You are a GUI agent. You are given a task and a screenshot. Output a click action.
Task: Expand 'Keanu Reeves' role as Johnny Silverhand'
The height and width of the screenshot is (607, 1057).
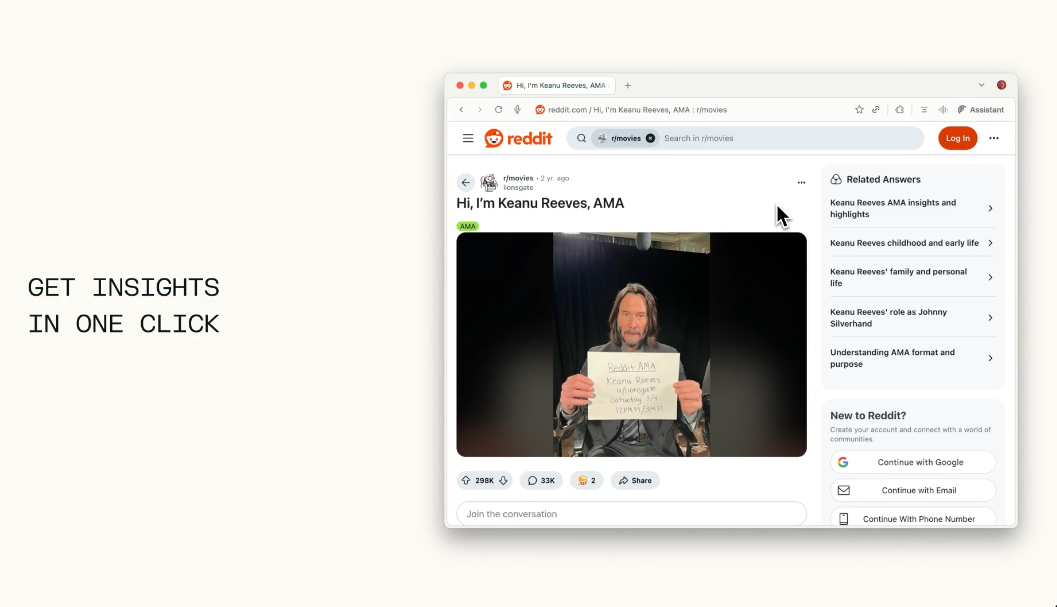coord(911,318)
